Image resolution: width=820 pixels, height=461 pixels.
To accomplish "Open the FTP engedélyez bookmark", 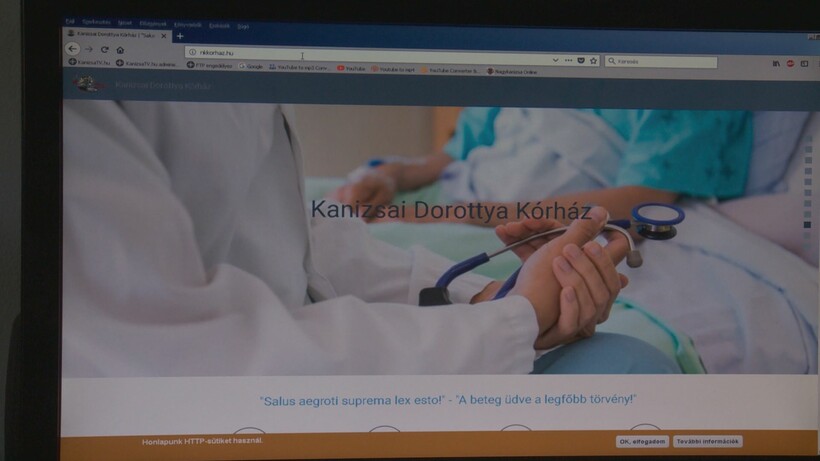I will (209, 65).
